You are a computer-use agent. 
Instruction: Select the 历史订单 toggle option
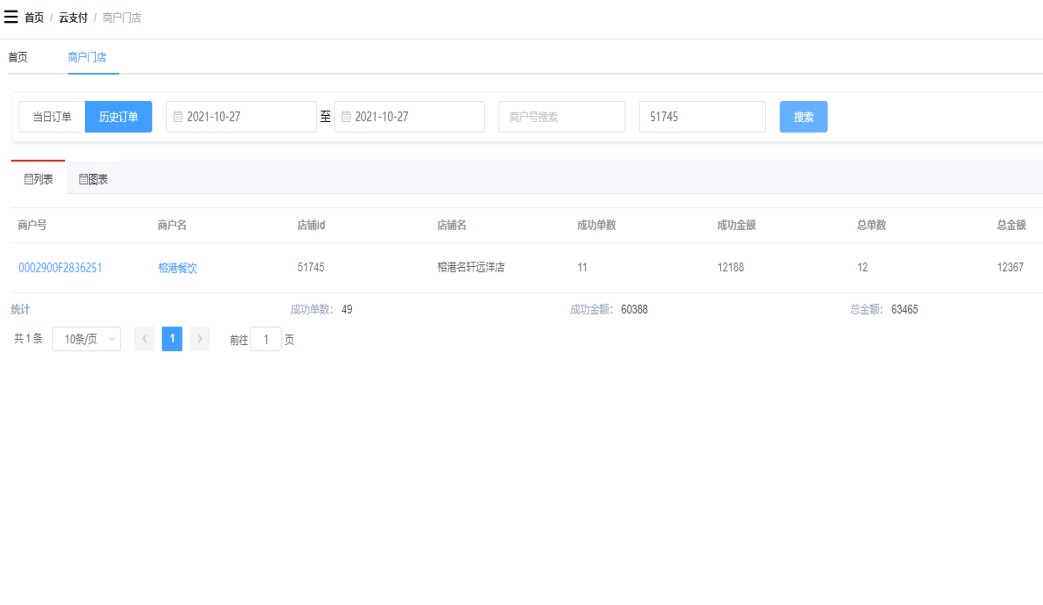(x=118, y=117)
